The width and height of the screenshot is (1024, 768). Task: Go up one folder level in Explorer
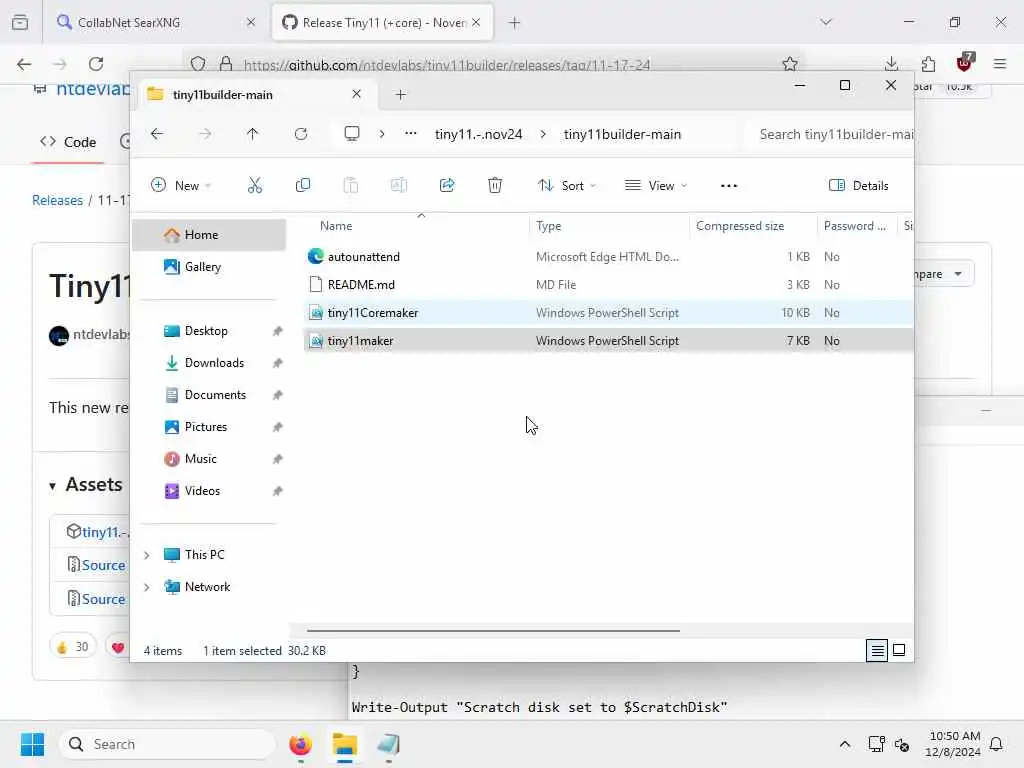253,134
